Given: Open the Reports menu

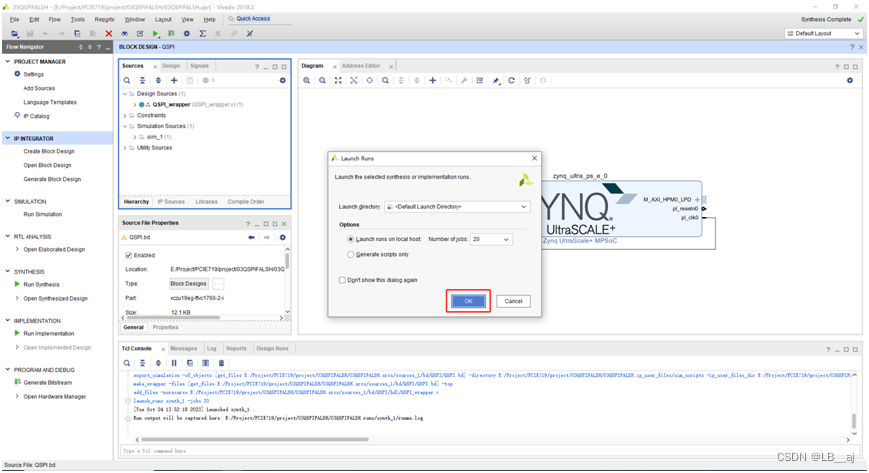Looking at the screenshot, I should (104, 19).
